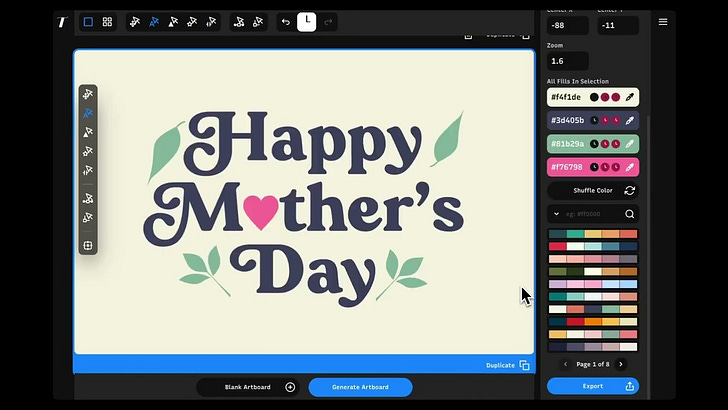Select the green leaf left of "Happy"

(x=165, y=151)
